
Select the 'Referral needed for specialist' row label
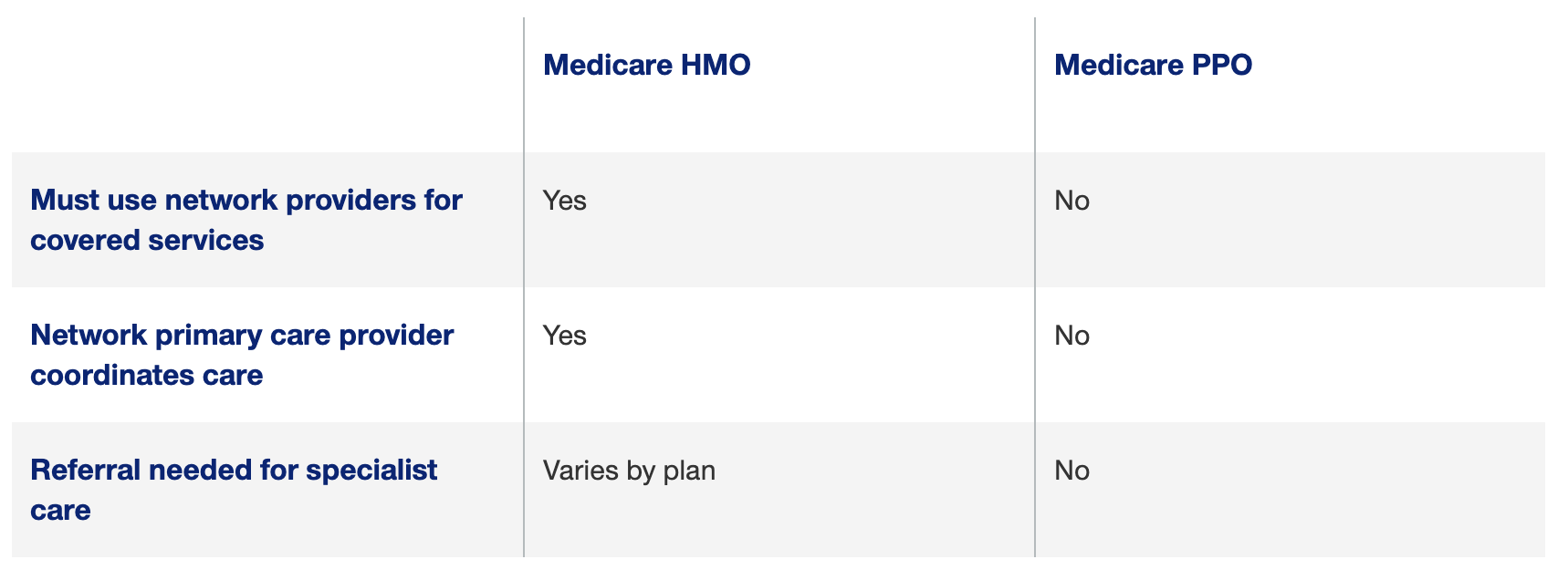click(x=234, y=490)
